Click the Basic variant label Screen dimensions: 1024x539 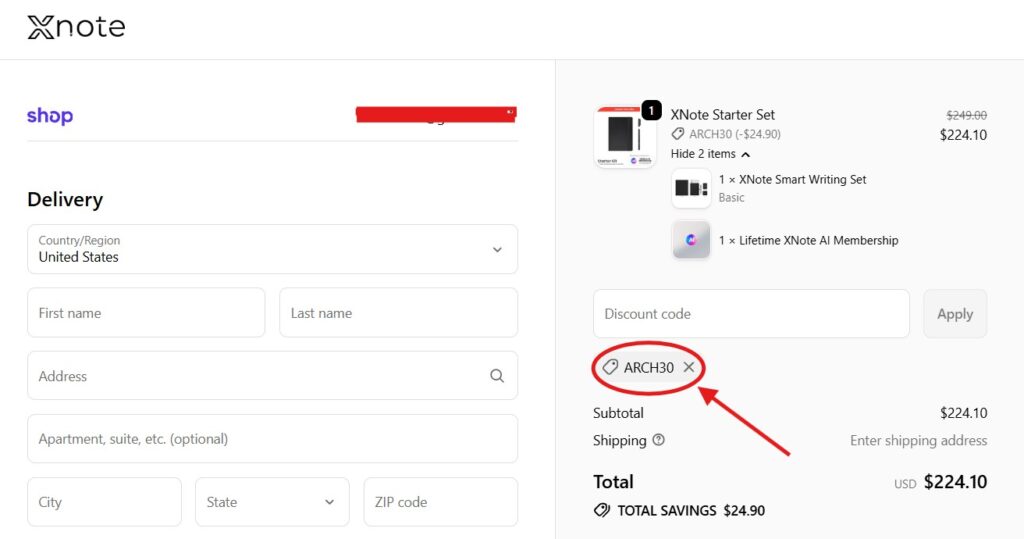pyautogui.click(x=731, y=197)
